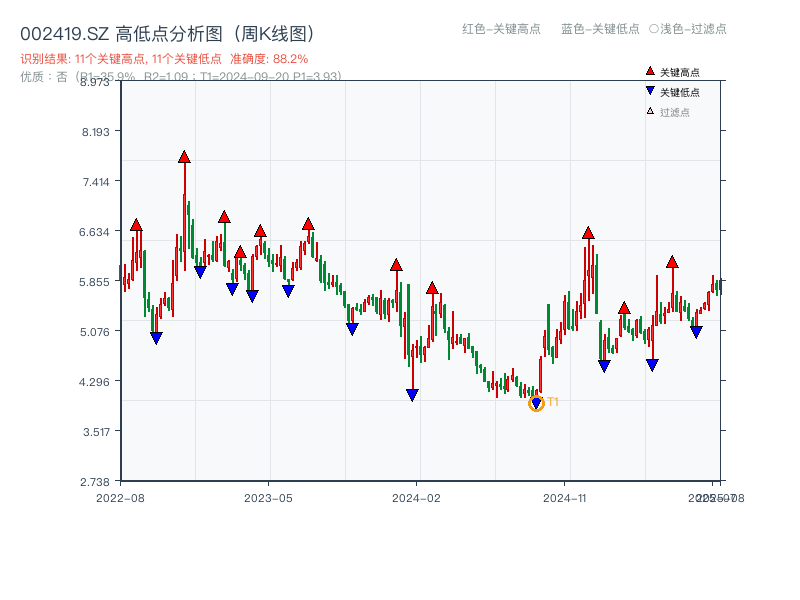Click the 周K线图 label in the title
This screenshot has height=600, width=800.
pos(270,31)
